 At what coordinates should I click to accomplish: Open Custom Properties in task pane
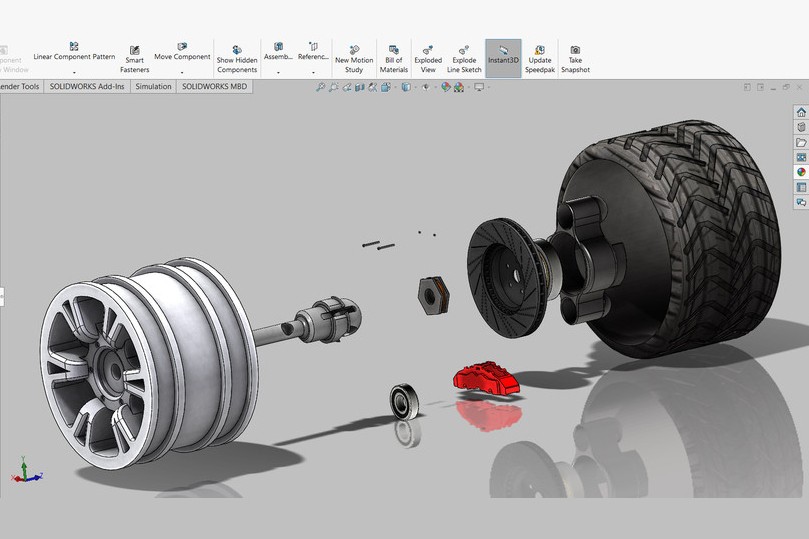point(801,187)
